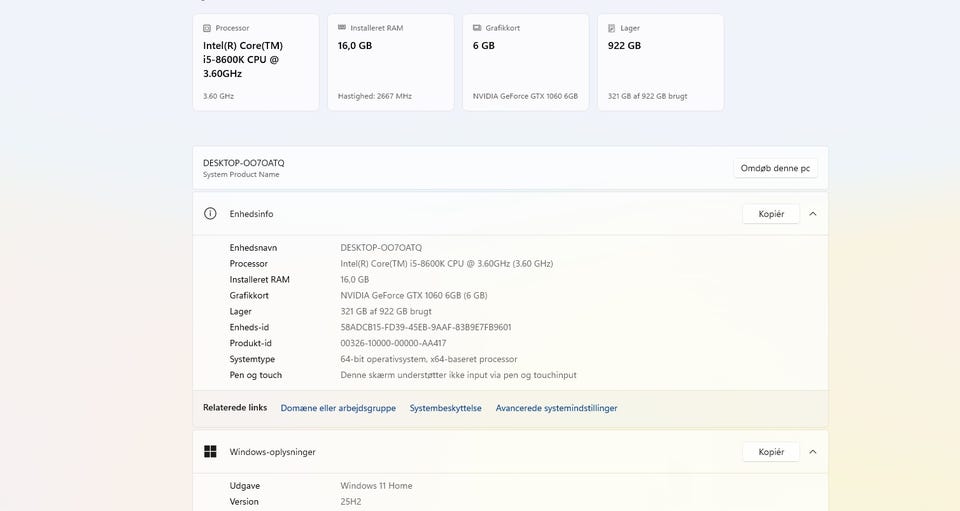Open the Domæne eller arbejdsgruppe link
The image size is (960, 511).
pos(338,408)
